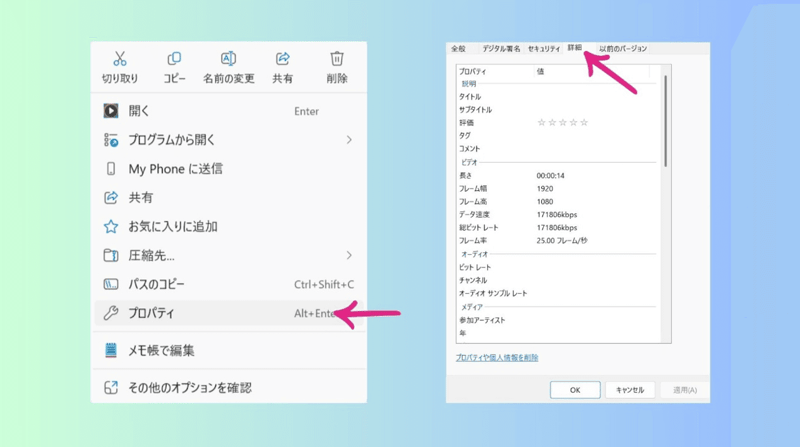
Task: Add to favorites via お気に入りに追加
Action: [x=173, y=227]
